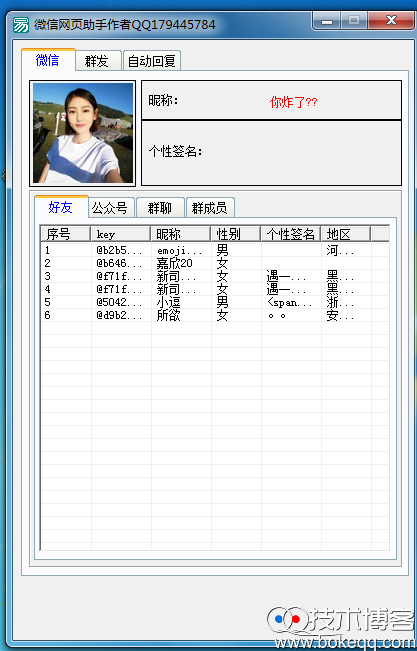Image resolution: width=417 pixels, height=651 pixels.
Task: Click the 个性签名: label
Action: tap(175, 151)
